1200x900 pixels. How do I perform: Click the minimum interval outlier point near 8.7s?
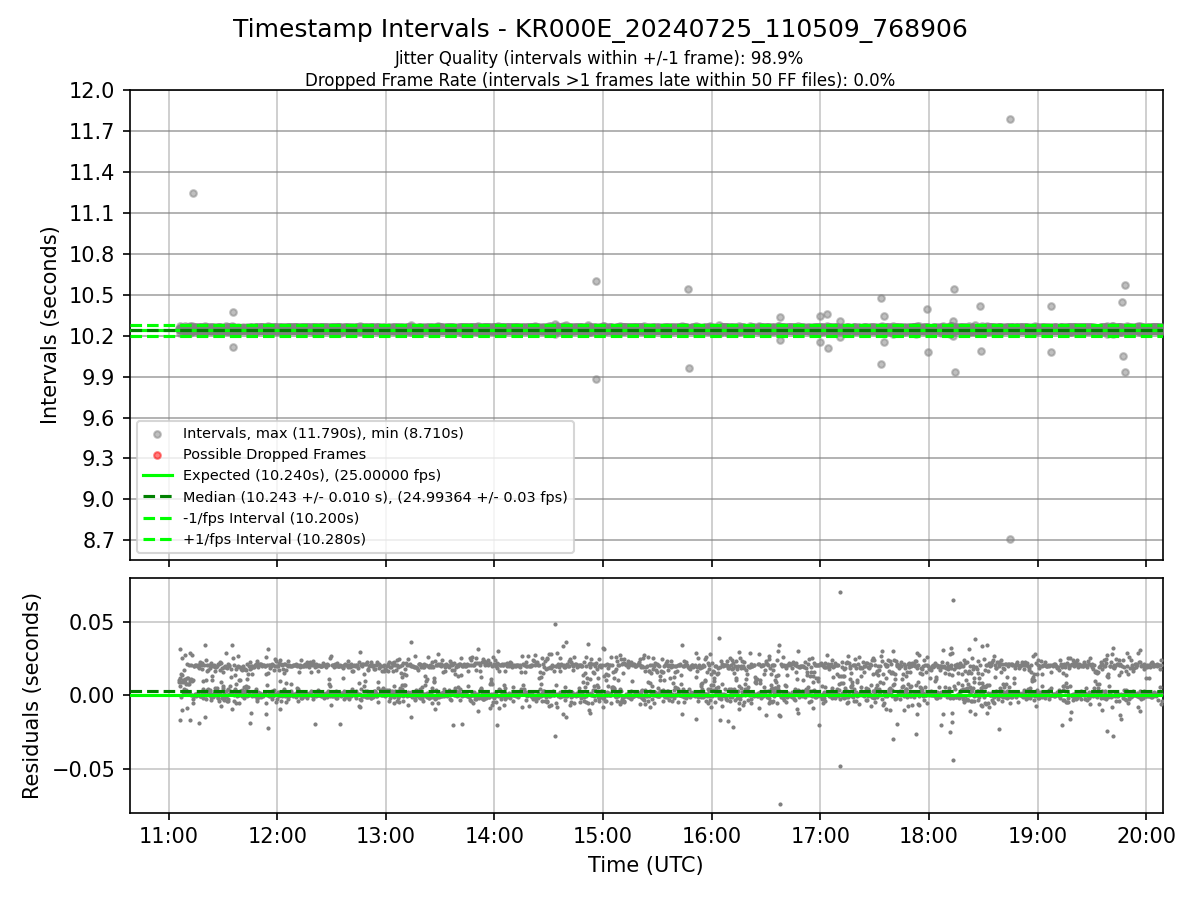click(1010, 539)
